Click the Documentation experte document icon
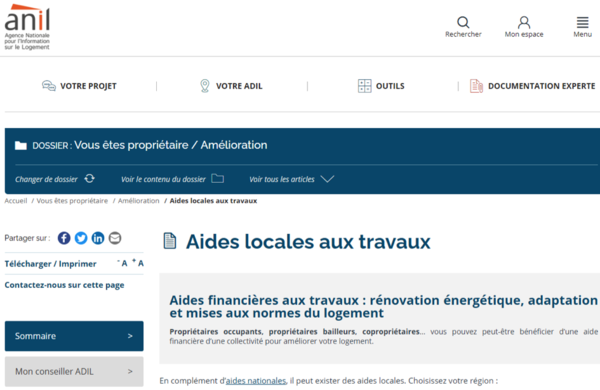600x390 pixels. tap(476, 86)
